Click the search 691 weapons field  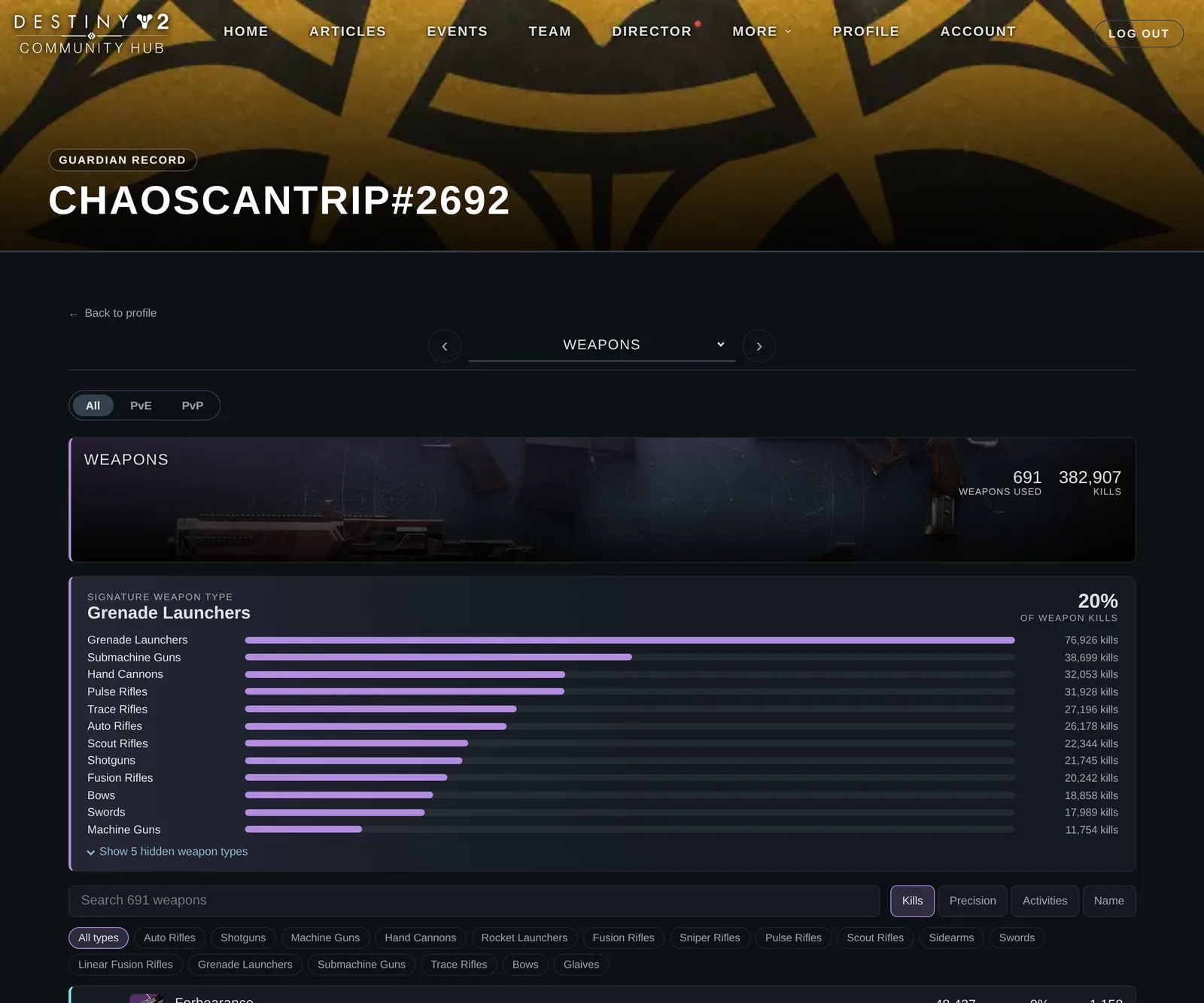click(x=474, y=901)
